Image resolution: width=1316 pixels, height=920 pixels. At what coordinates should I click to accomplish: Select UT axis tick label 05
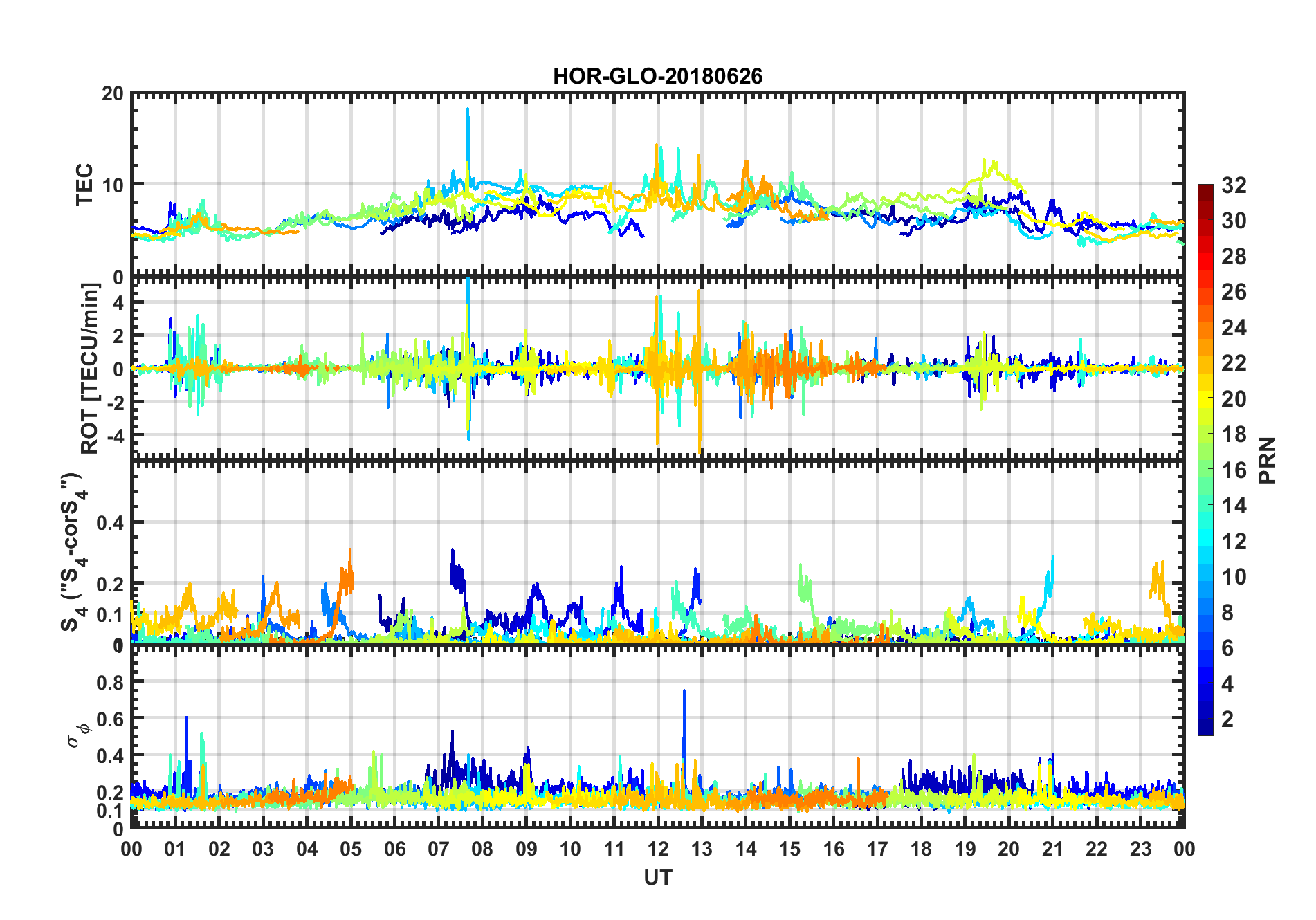coord(351,849)
